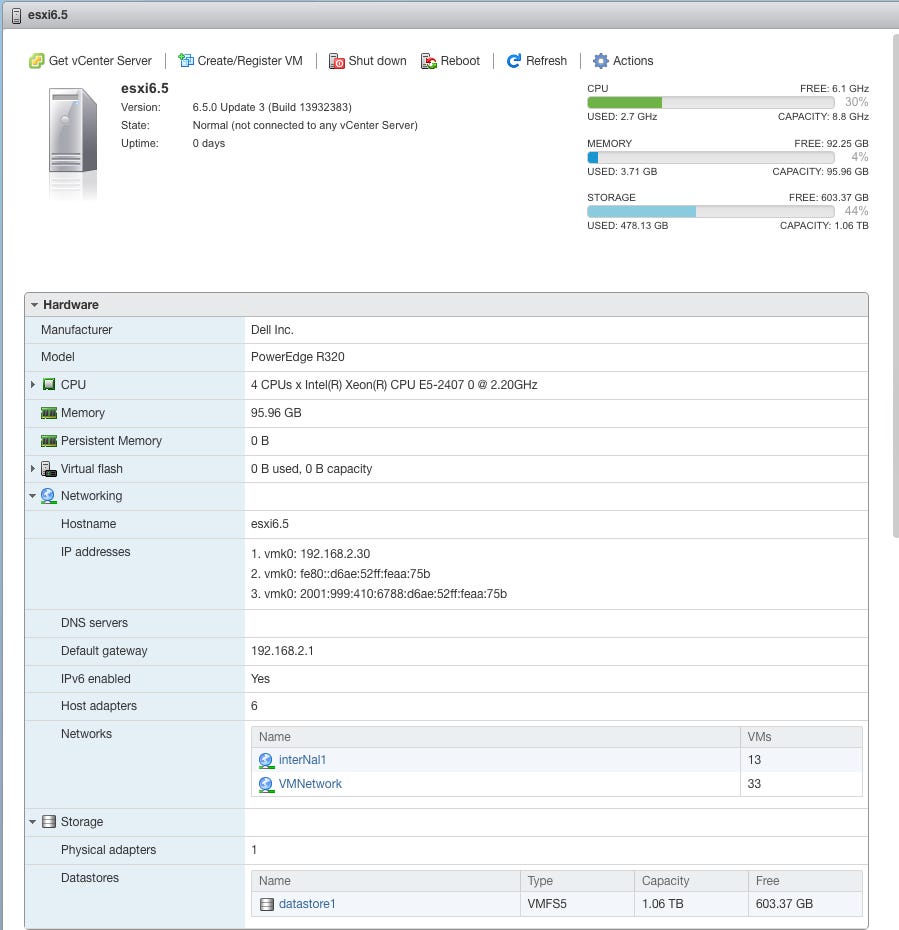Click the CPU model 'Xeon E5-2407' text

point(394,385)
